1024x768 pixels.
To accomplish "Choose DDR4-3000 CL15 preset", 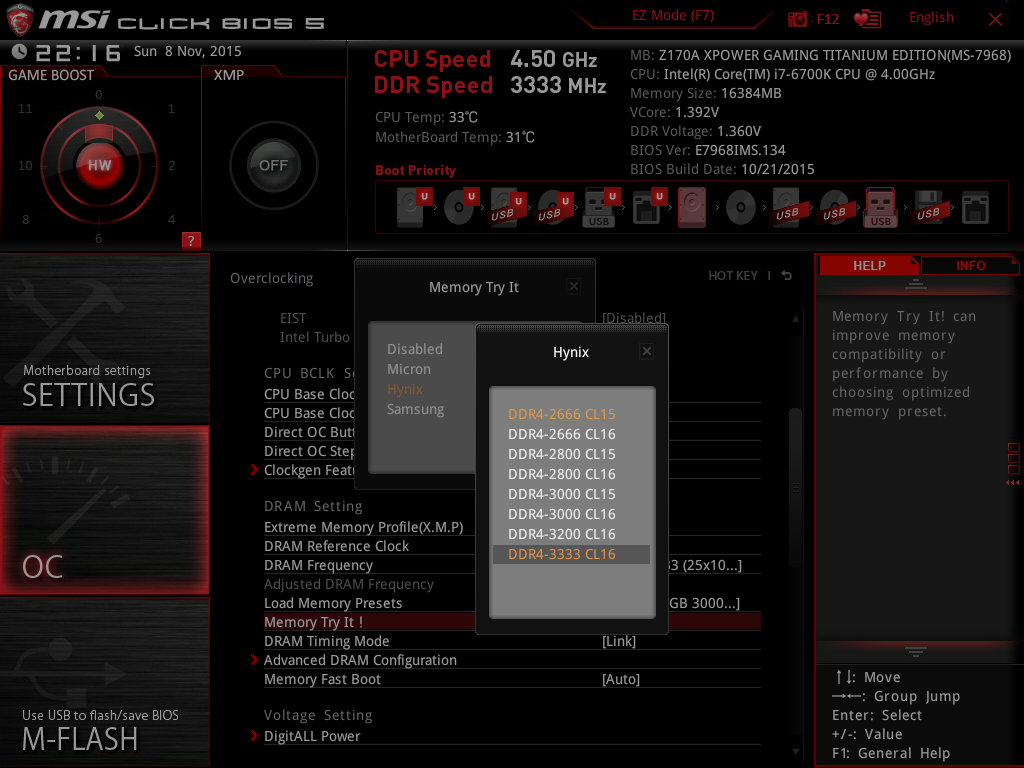I will (571, 494).
